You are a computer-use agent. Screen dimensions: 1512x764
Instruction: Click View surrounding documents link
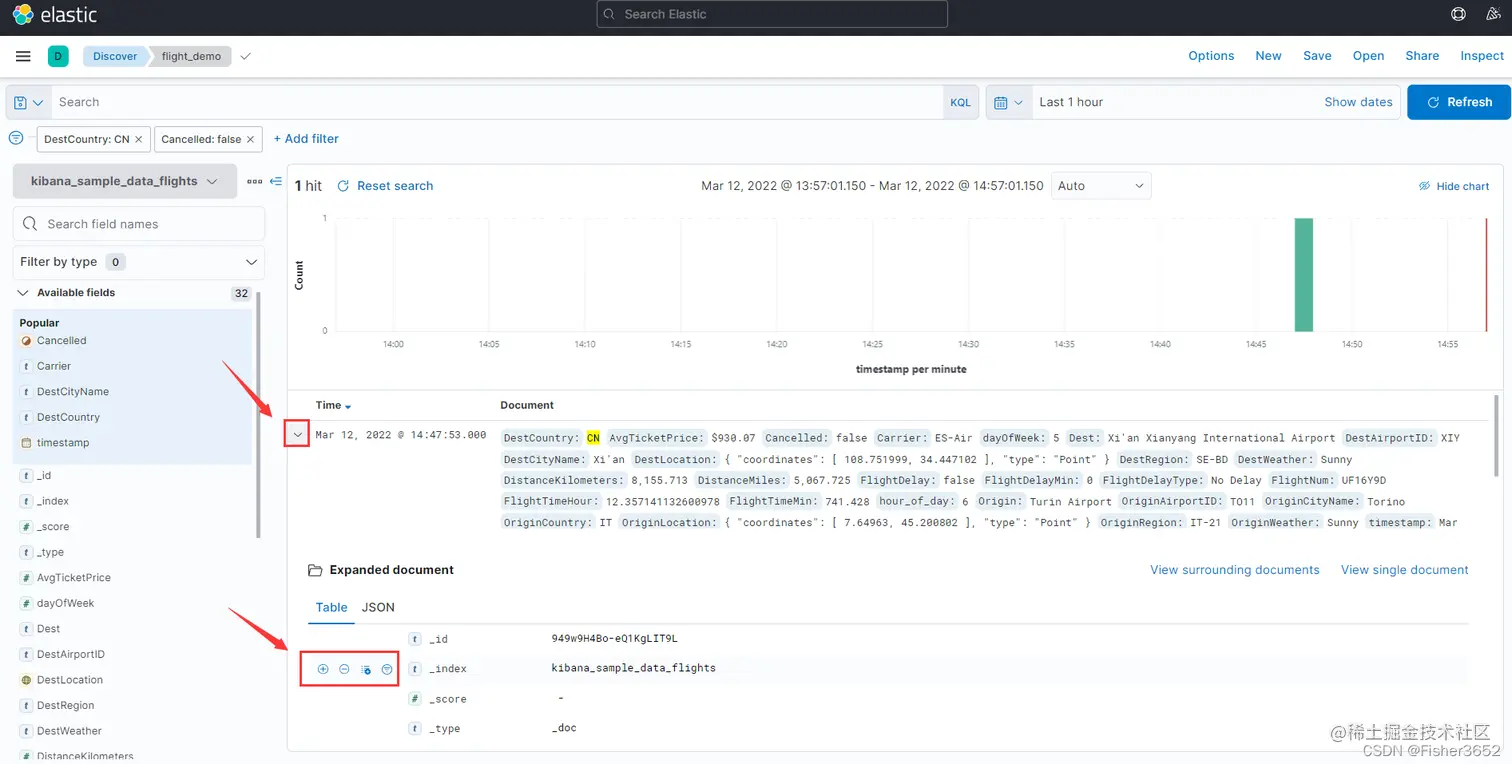1235,570
